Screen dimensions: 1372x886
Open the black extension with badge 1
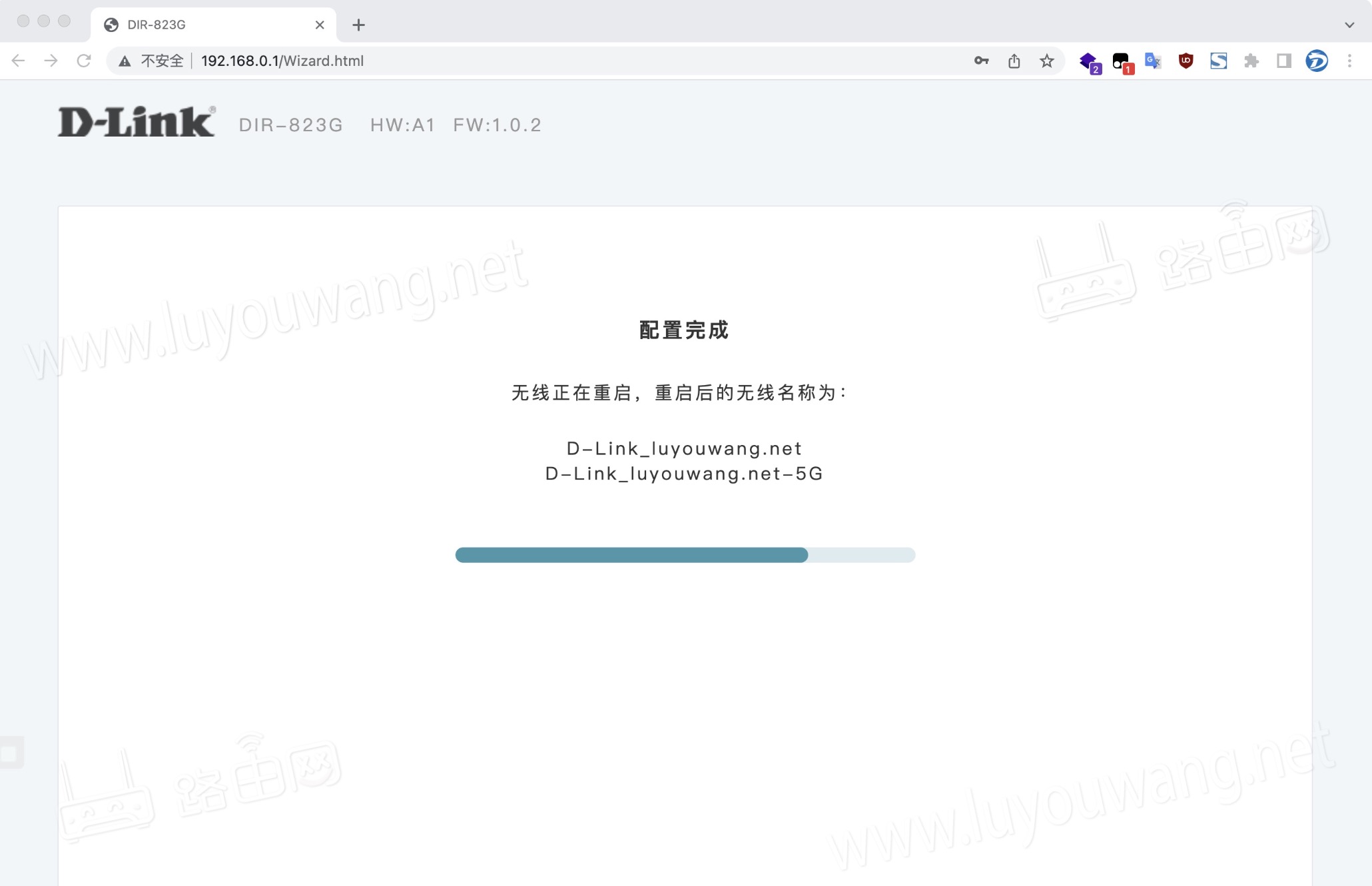tap(1122, 61)
